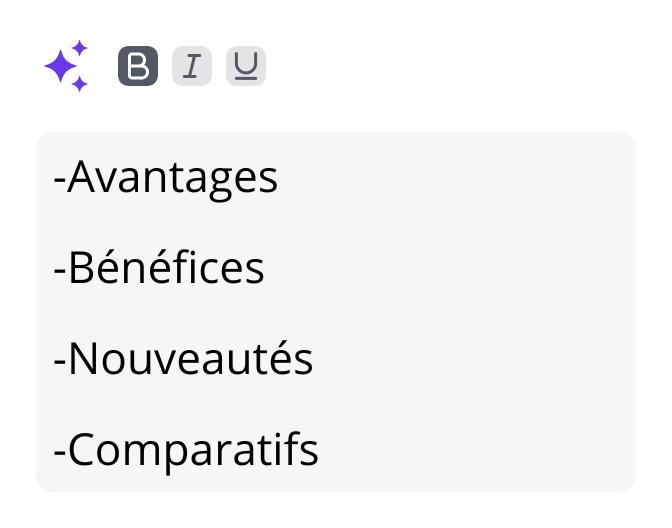Click the purple AI sparkle icon
This screenshot has width=672, height=528.
point(66,67)
